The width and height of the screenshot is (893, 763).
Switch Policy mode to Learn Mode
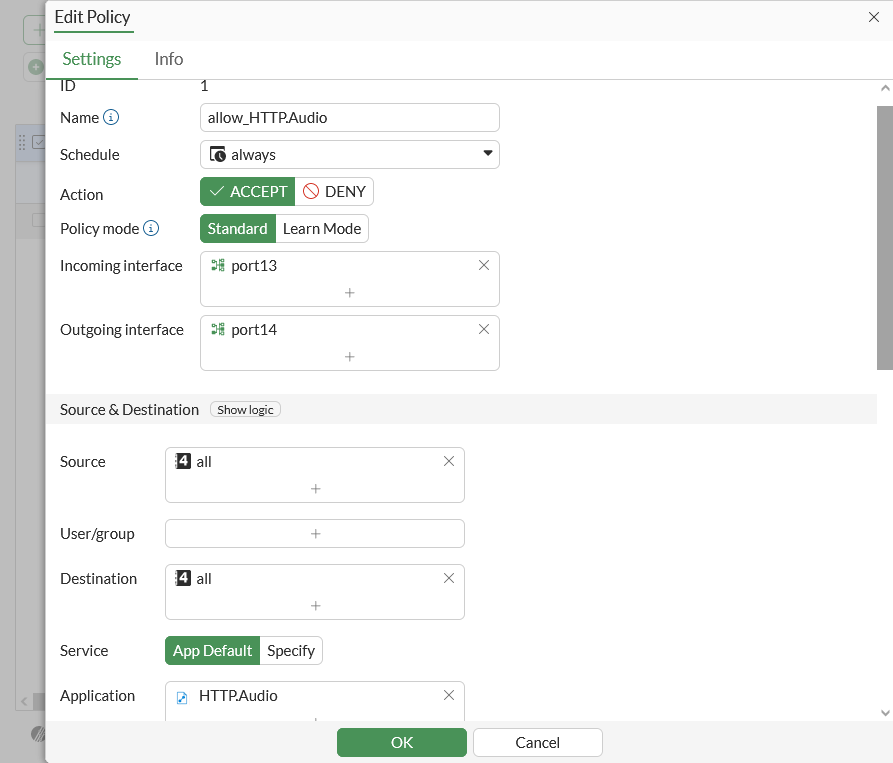point(322,229)
